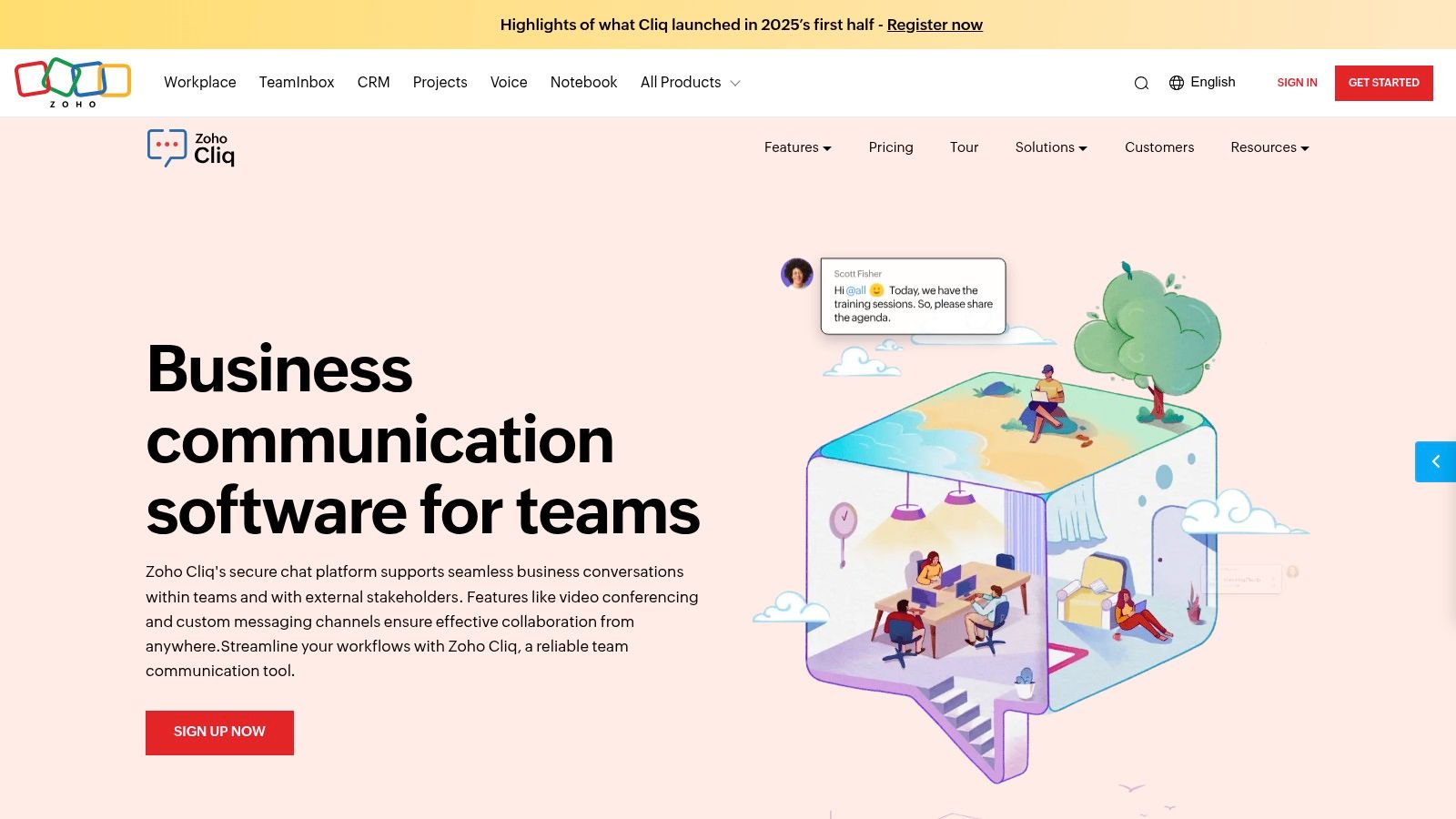1456x819 pixels.
Task: Go to TeamInbox product
Action: (297, 82)
